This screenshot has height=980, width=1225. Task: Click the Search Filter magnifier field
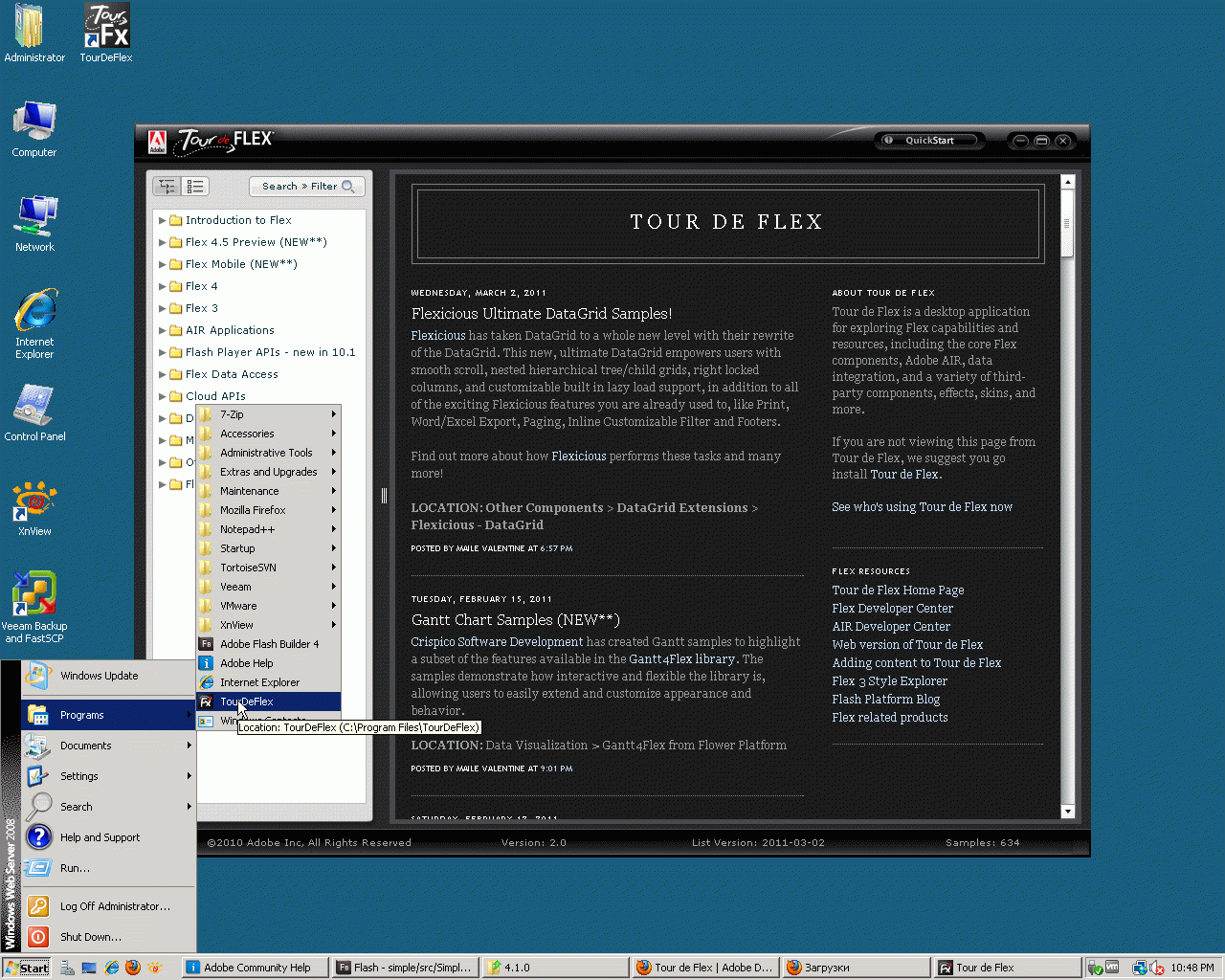pos(307,187)
